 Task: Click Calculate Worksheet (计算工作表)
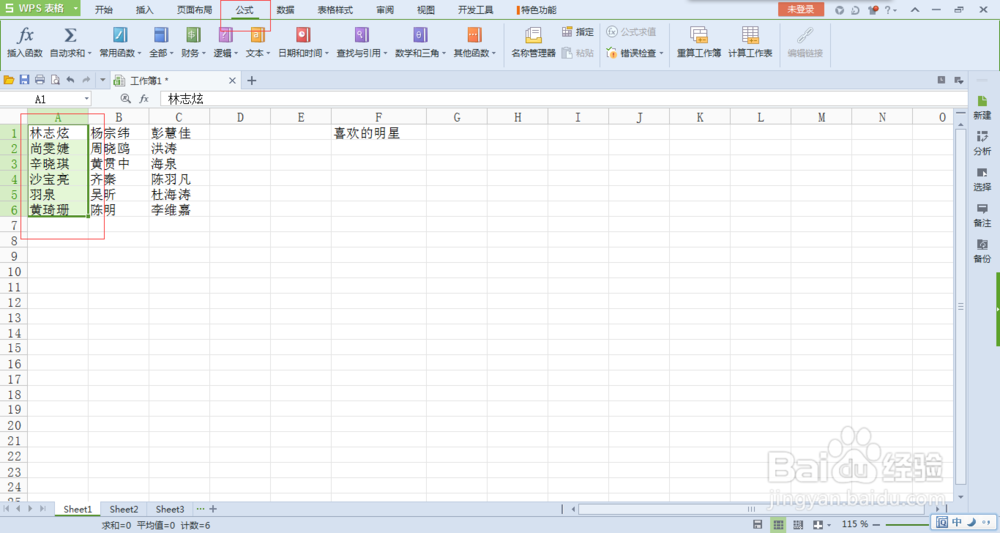click(750, 42)
